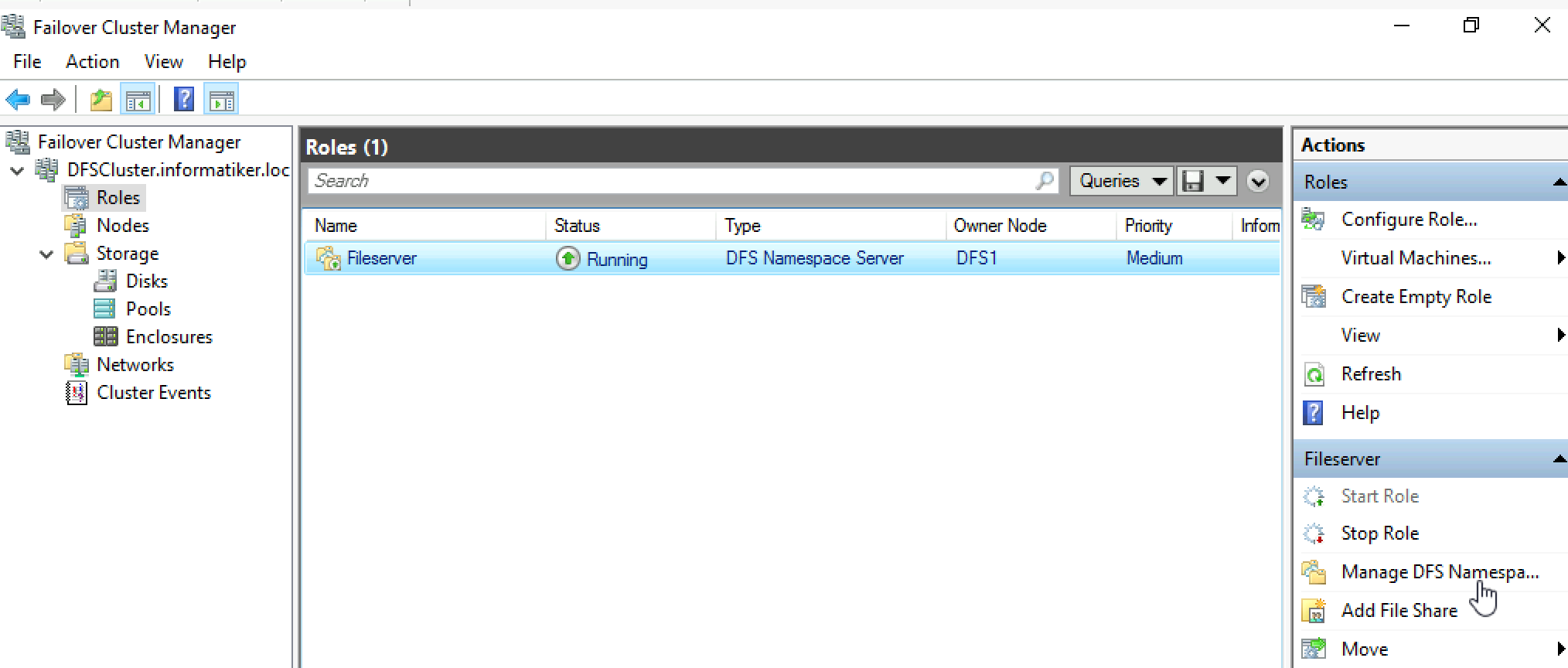Click the Create Empty Role icon
This screenshot has height=668, width=1568.
coord(1313,297)
